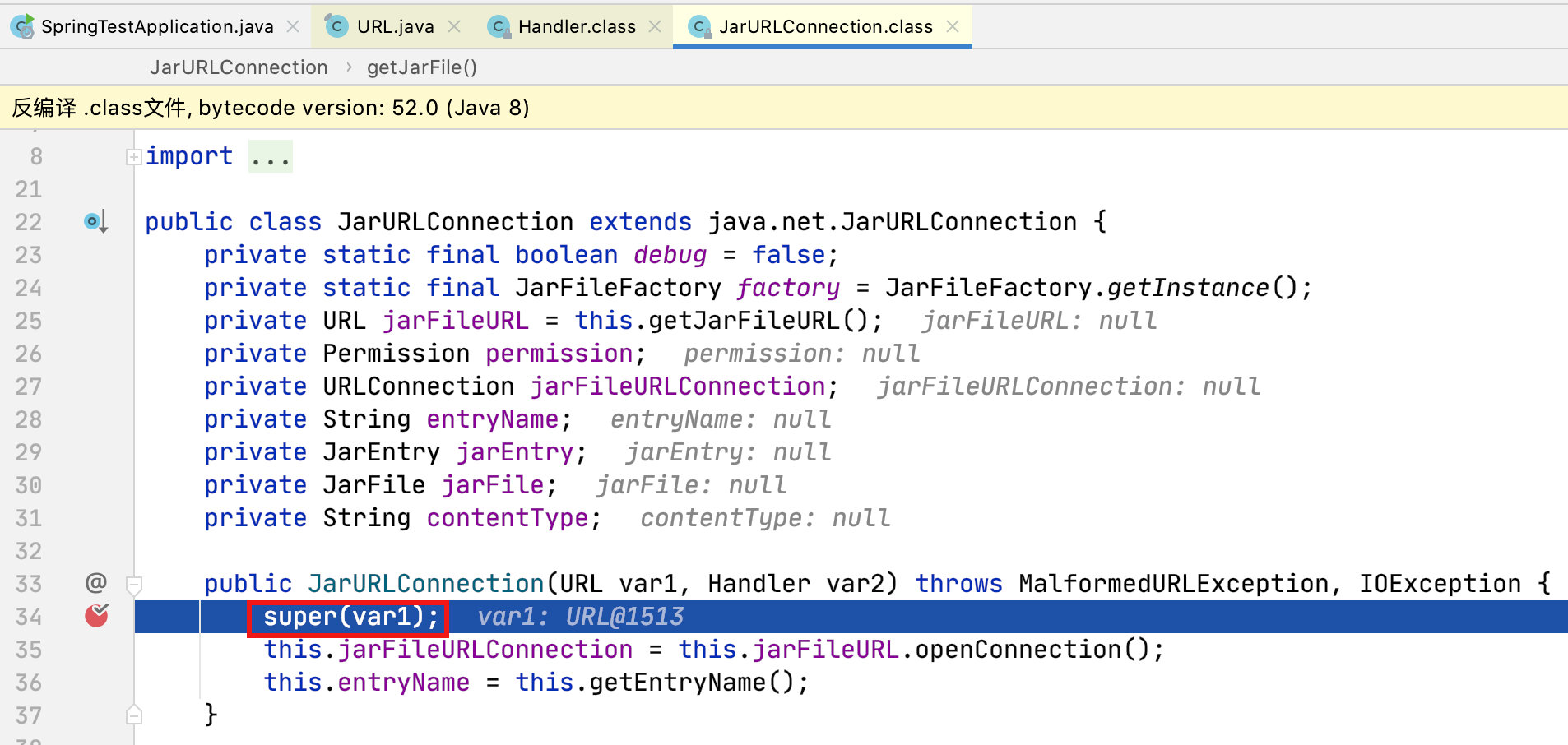The height and width of the screenshot is (745, 1568).
Task: Click the inline value var1: URL@1513
Action: (581, 617)
